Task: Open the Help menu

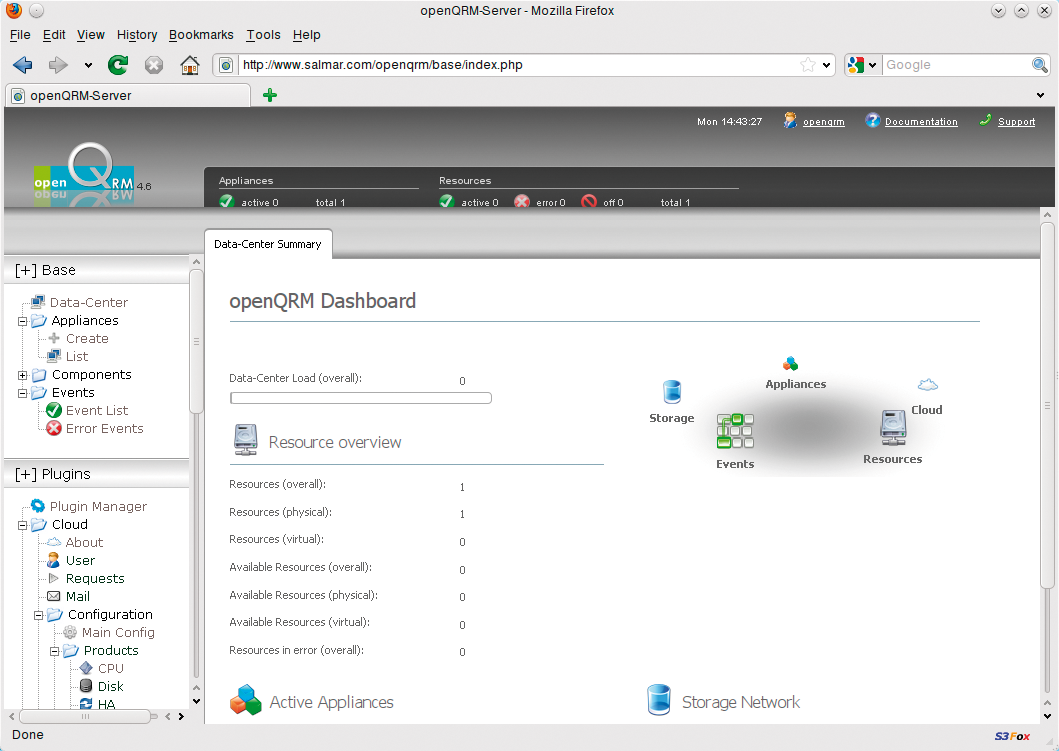Action: point(307,34)
